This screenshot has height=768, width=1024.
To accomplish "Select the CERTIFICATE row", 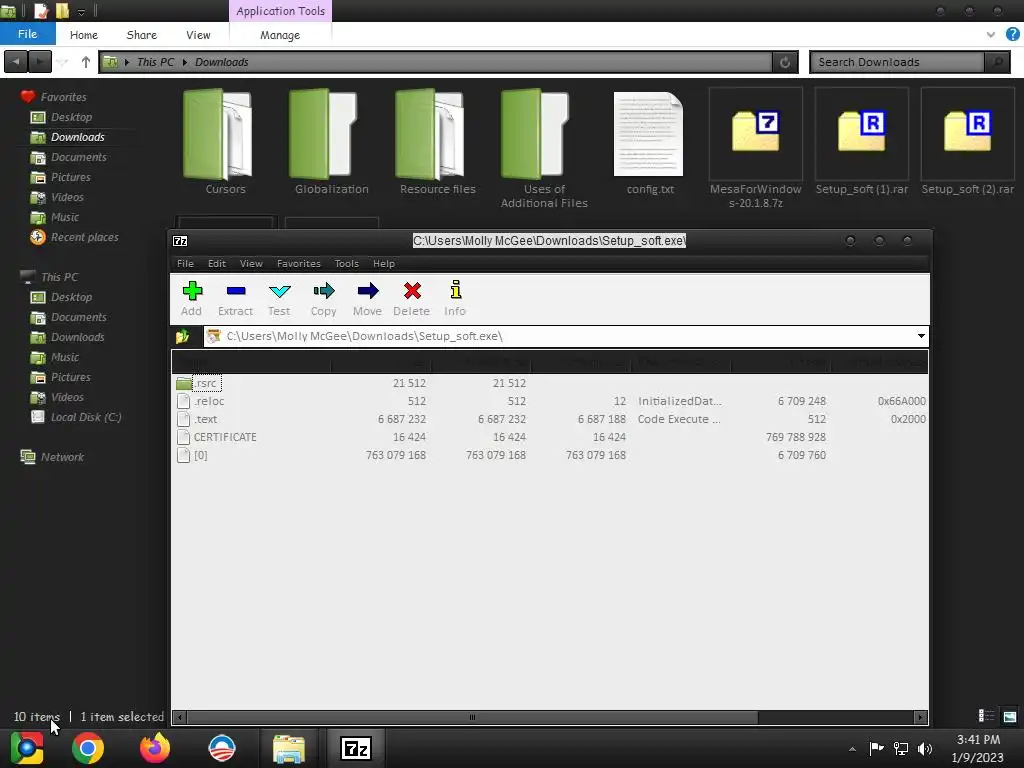I will pos(549,437).
